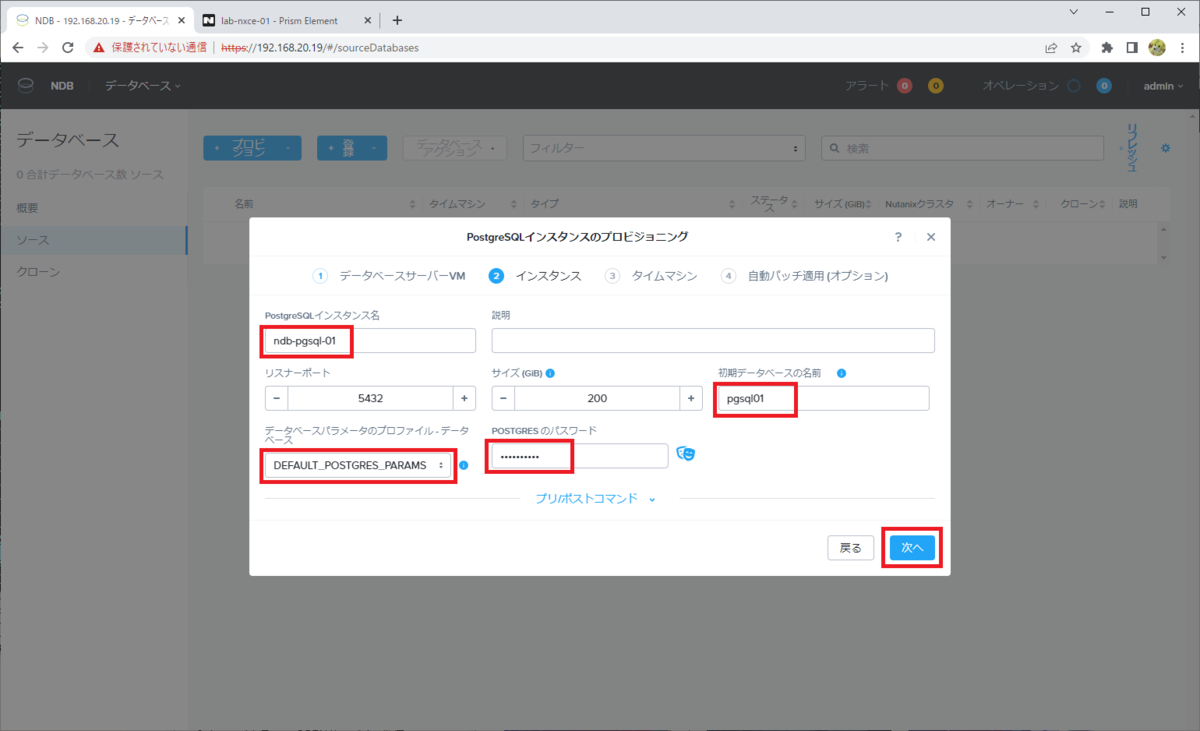Click the browser address bar URL
This screenshot has width=1200, height=731.
coord(320,47)
